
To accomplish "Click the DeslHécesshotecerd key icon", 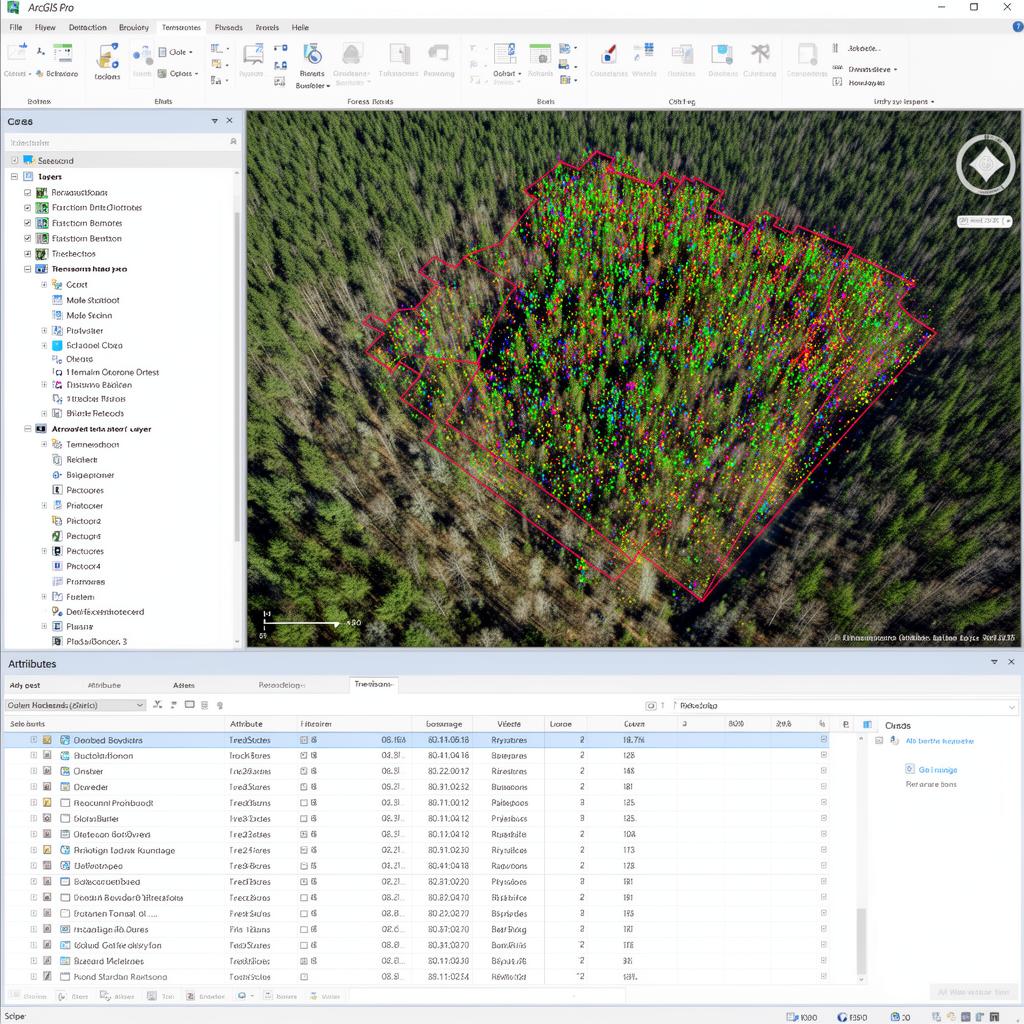I will pos(57,612).
